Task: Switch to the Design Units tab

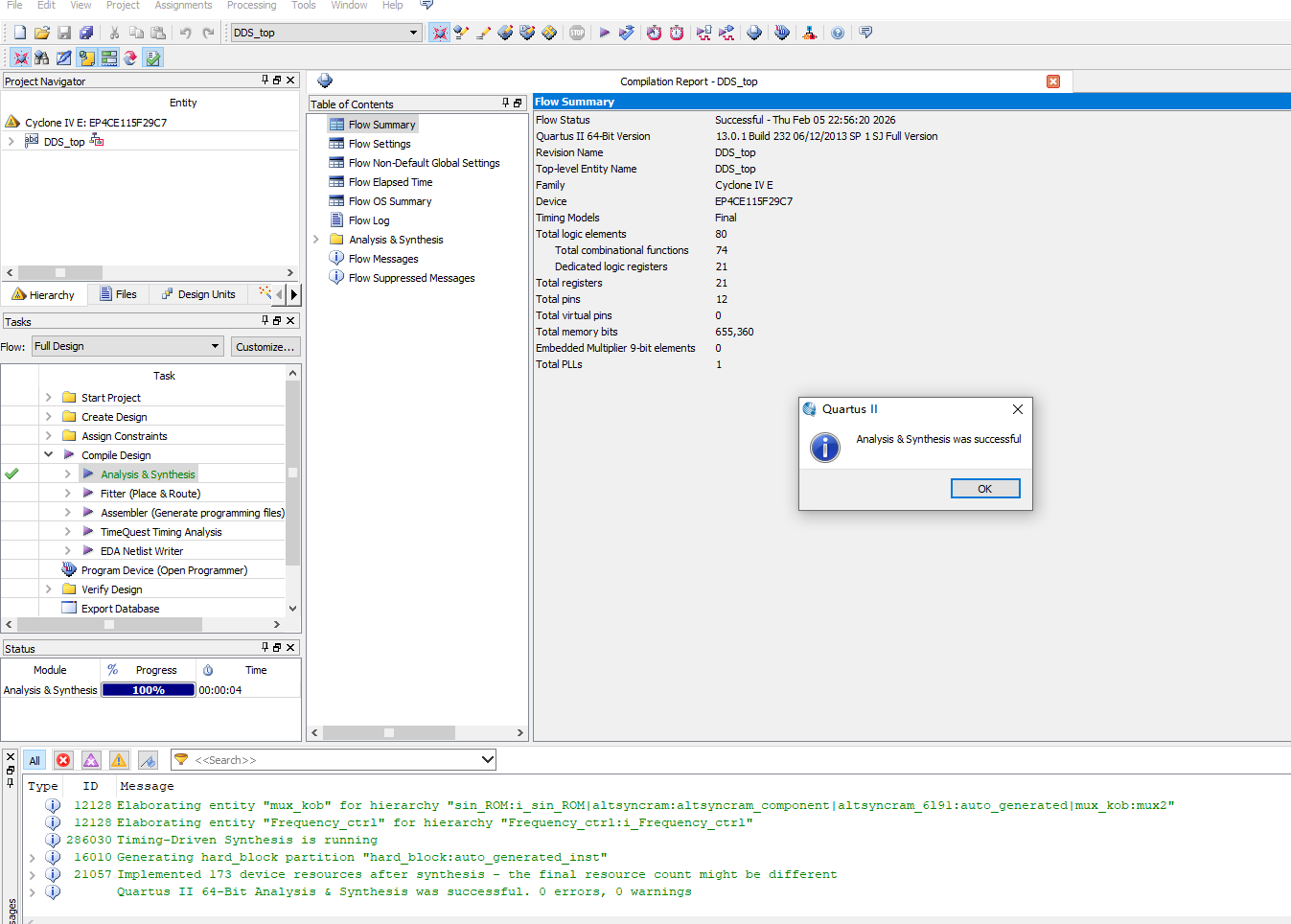Action: click(x=198, y=294)
